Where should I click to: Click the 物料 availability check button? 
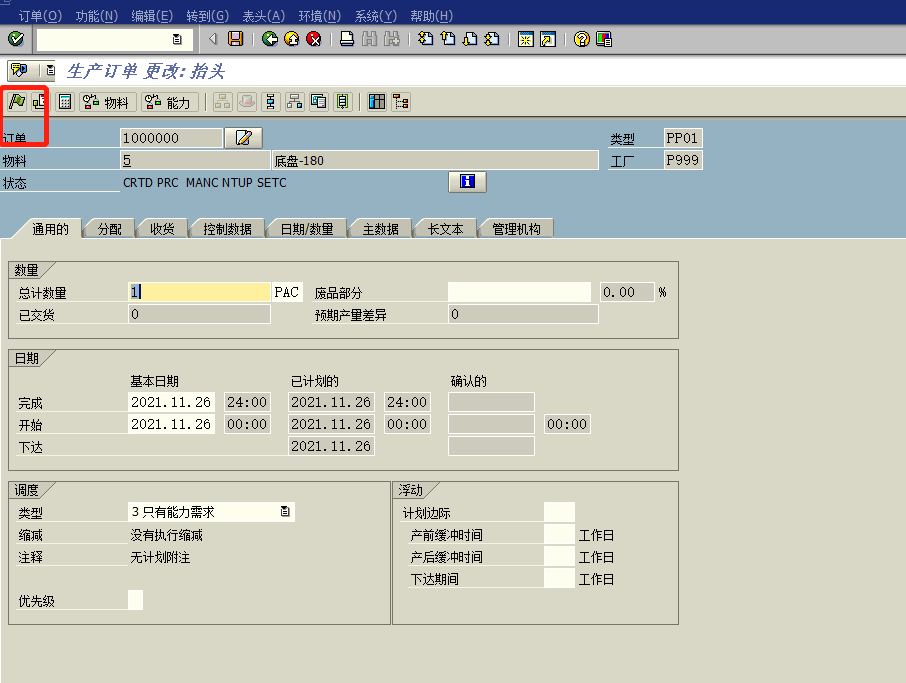108,102
